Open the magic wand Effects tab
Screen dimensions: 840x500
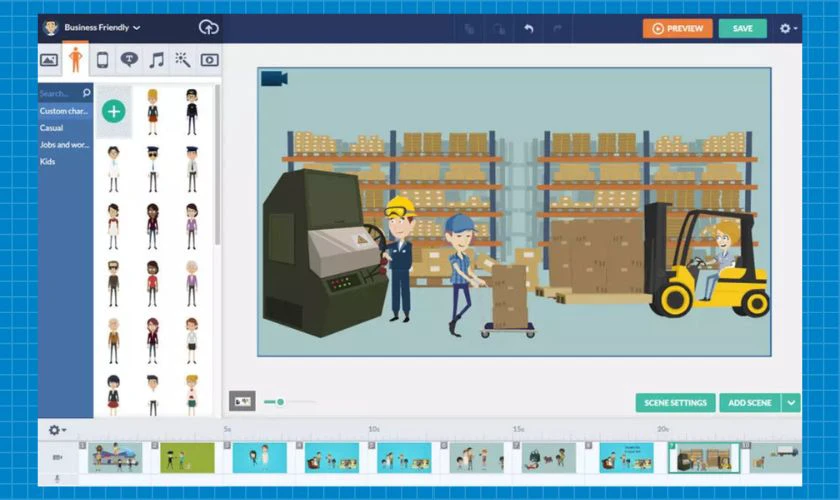tap(183, 59)
